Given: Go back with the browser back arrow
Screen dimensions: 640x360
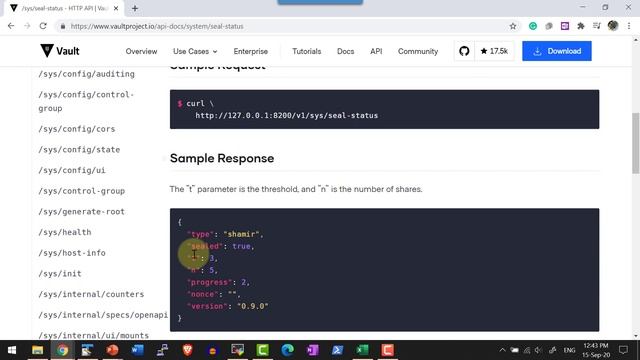Looking at the screenshot, I should [x=11, y=26].
